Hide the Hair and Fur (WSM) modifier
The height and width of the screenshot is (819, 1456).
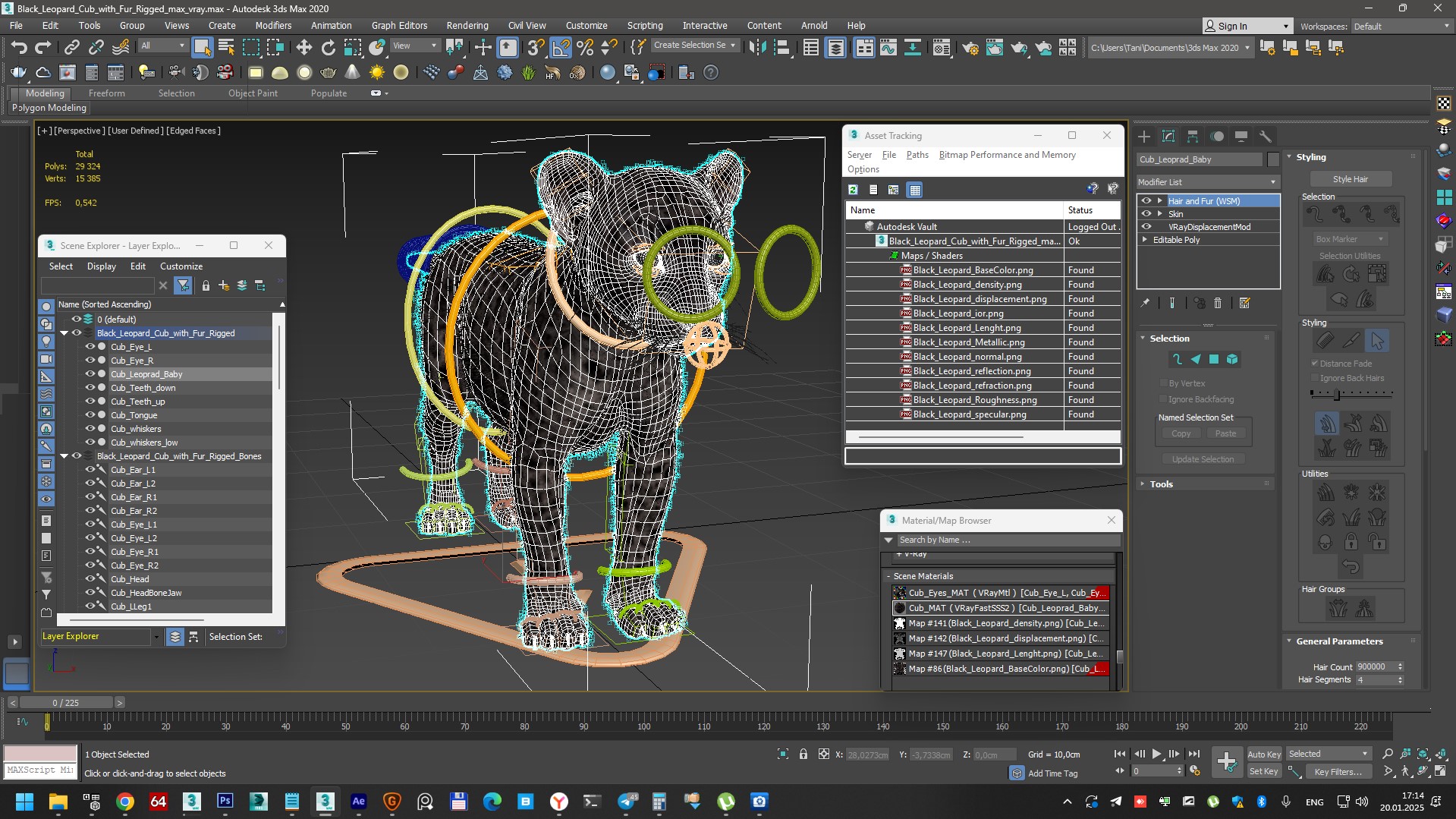coord(1146,201)
